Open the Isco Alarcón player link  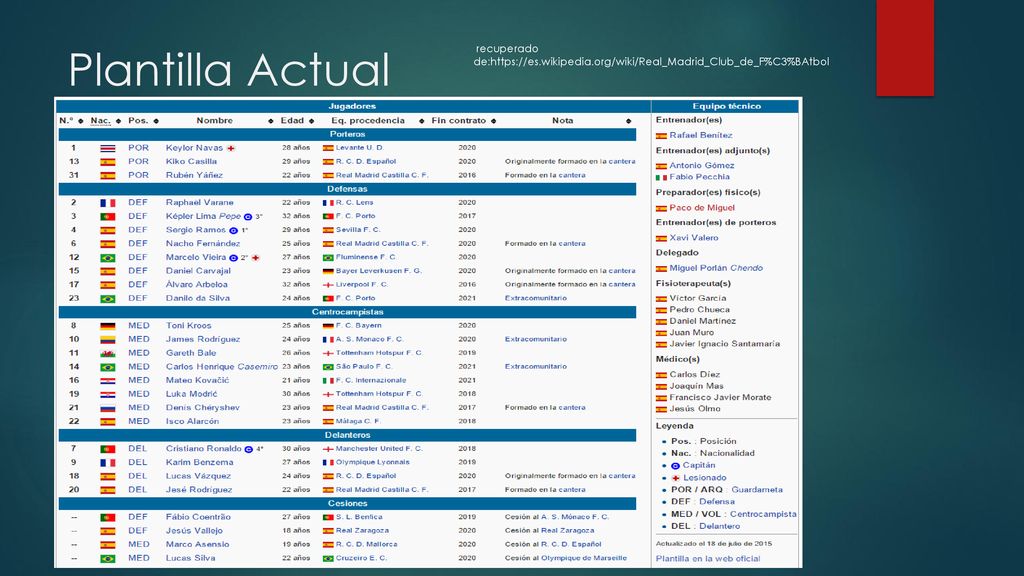[x=192, y=422]
